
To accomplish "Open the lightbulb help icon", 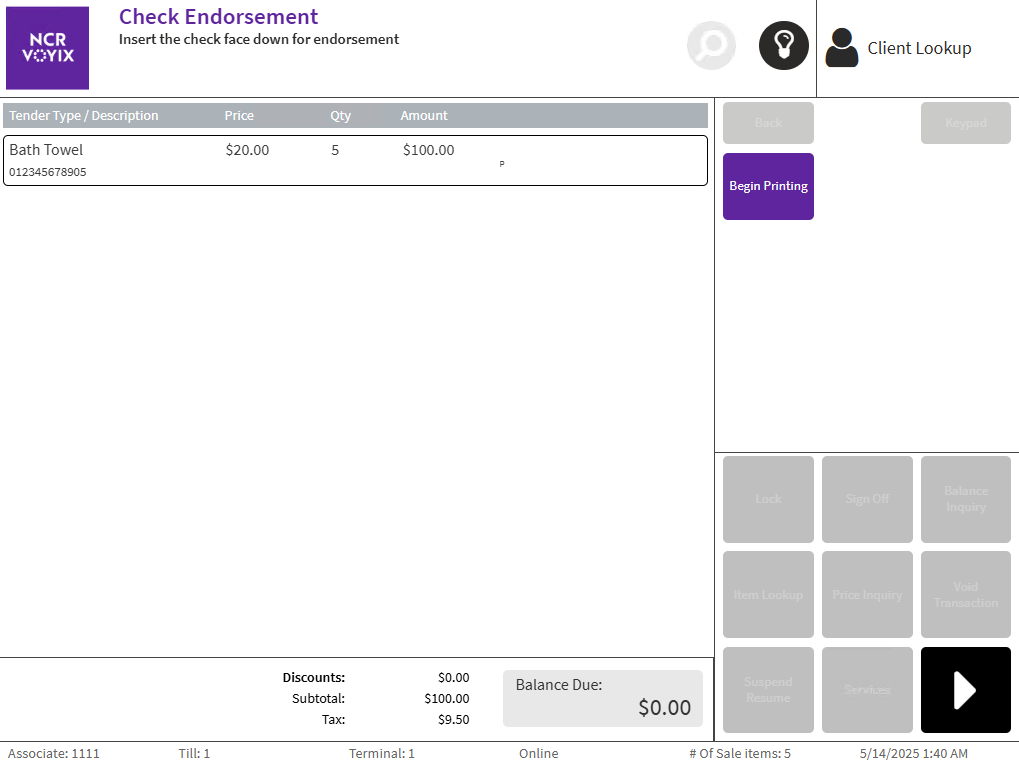I will pos(783,46).
